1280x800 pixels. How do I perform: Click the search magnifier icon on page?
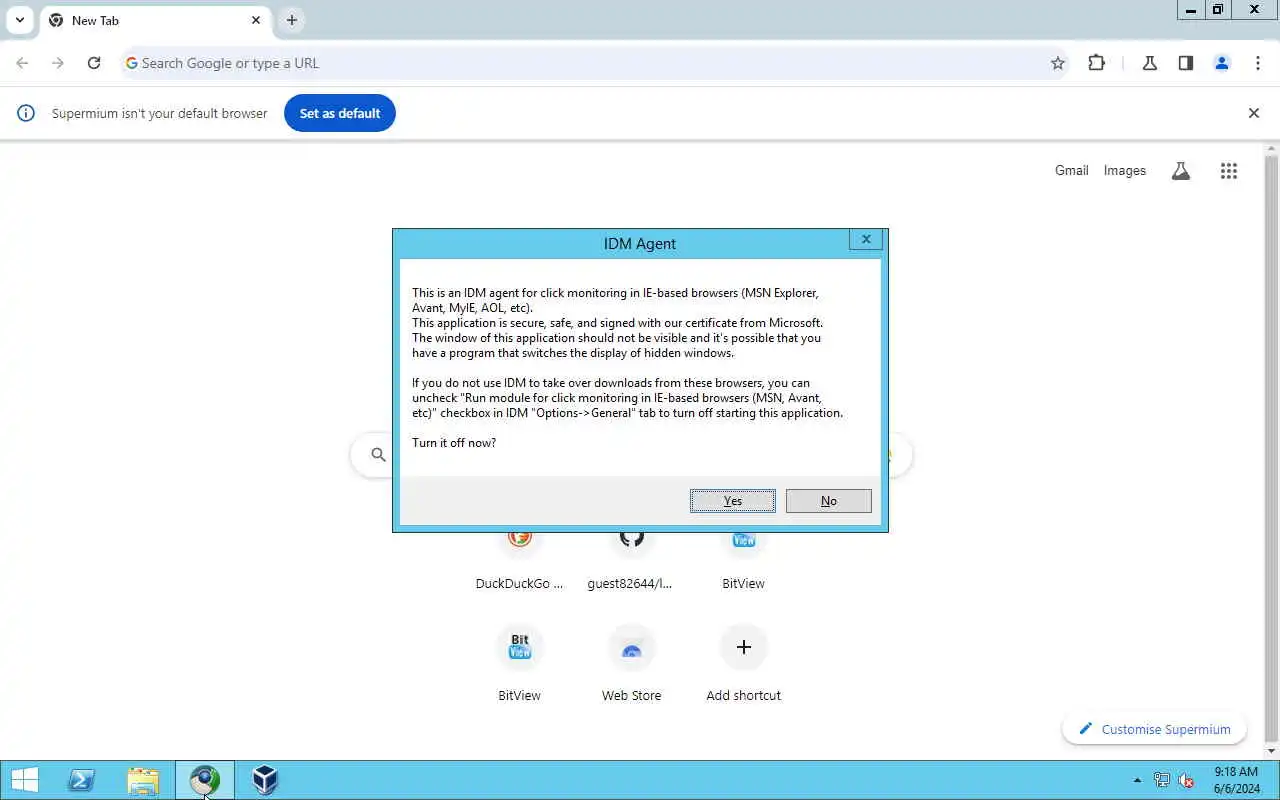point(378,455)
